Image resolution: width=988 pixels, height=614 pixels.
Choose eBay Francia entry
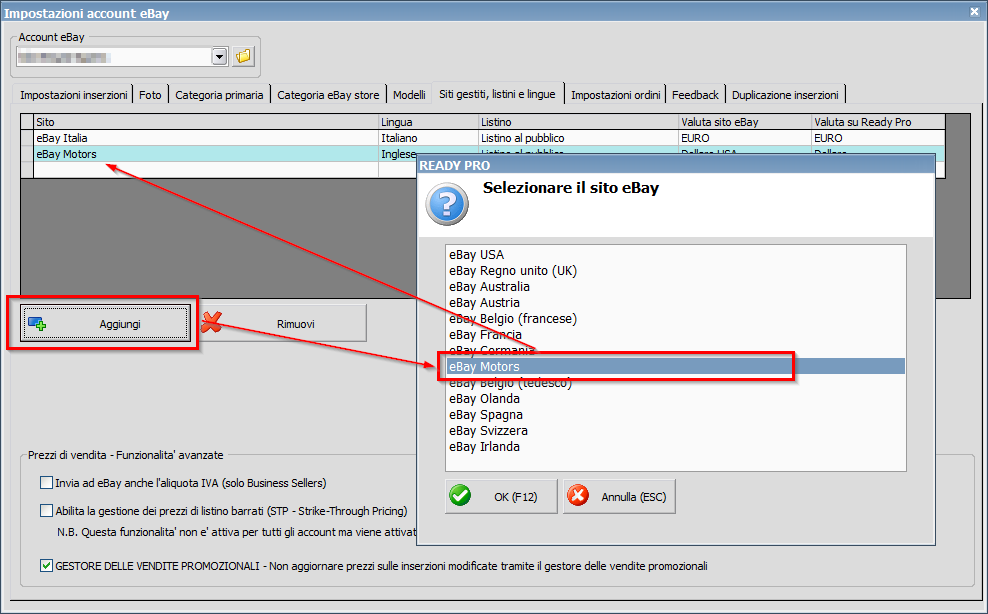point(675,335)
